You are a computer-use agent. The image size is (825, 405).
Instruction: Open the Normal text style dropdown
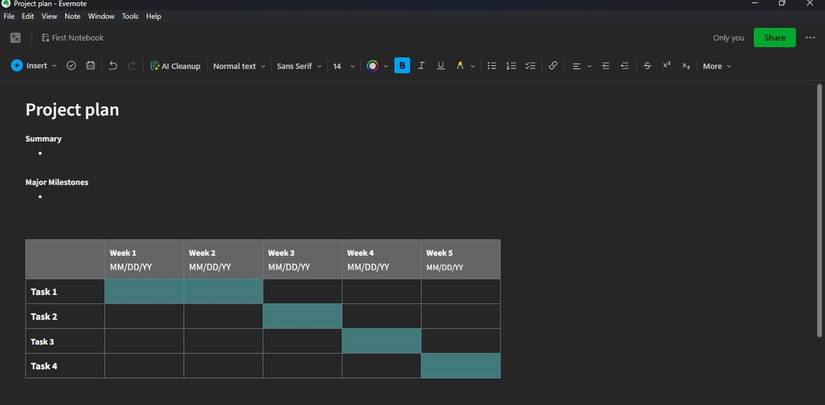[x=239, y=66]
